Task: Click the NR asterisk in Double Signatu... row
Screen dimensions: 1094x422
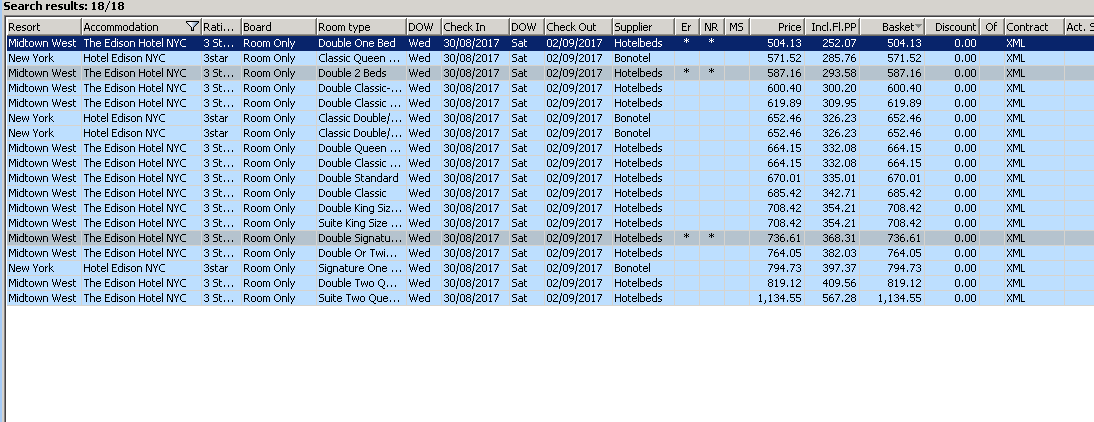Action: (712, 238)
